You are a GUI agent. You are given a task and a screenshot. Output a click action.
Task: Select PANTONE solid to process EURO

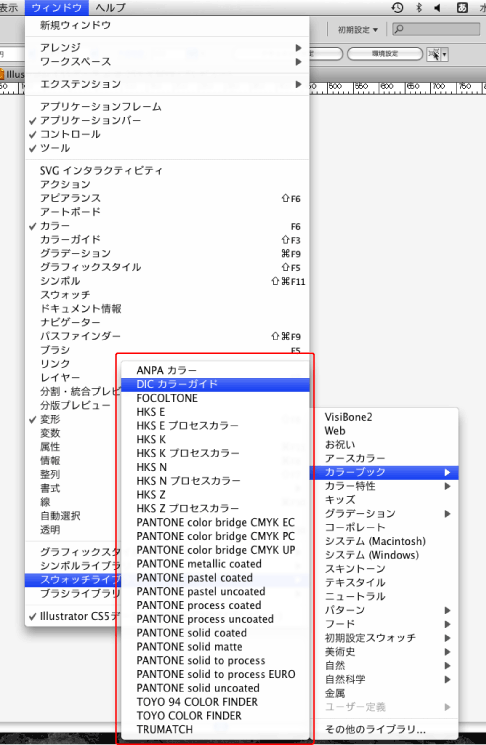[x=215, y=674]
